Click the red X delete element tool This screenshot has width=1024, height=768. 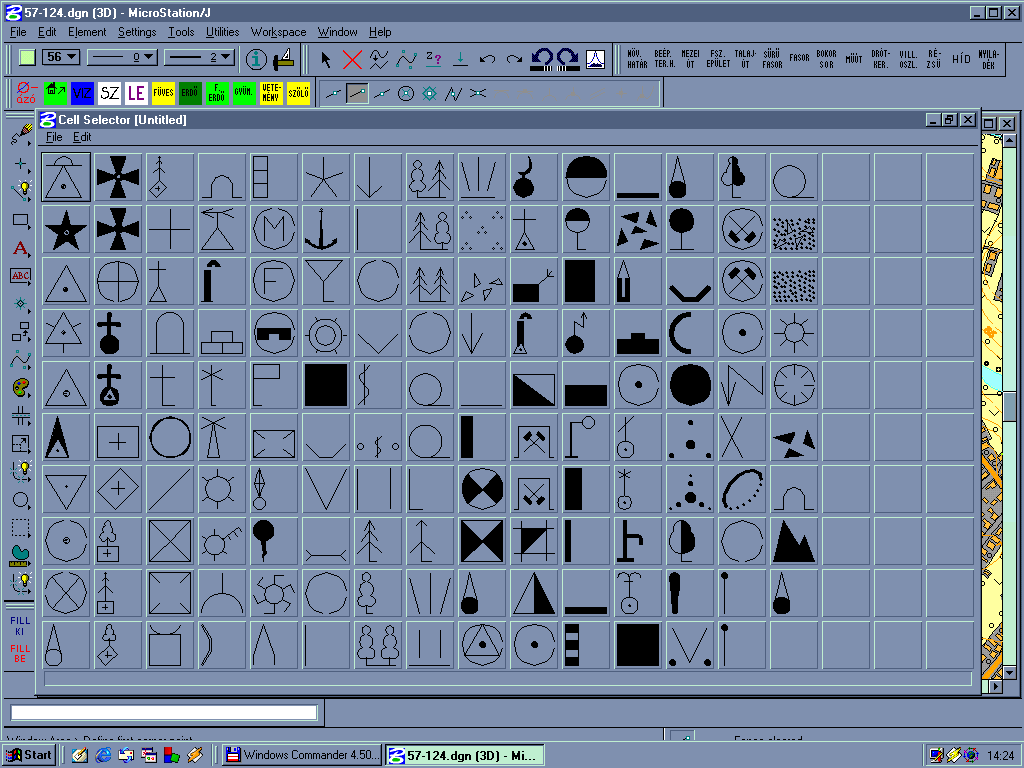point(352,59)
